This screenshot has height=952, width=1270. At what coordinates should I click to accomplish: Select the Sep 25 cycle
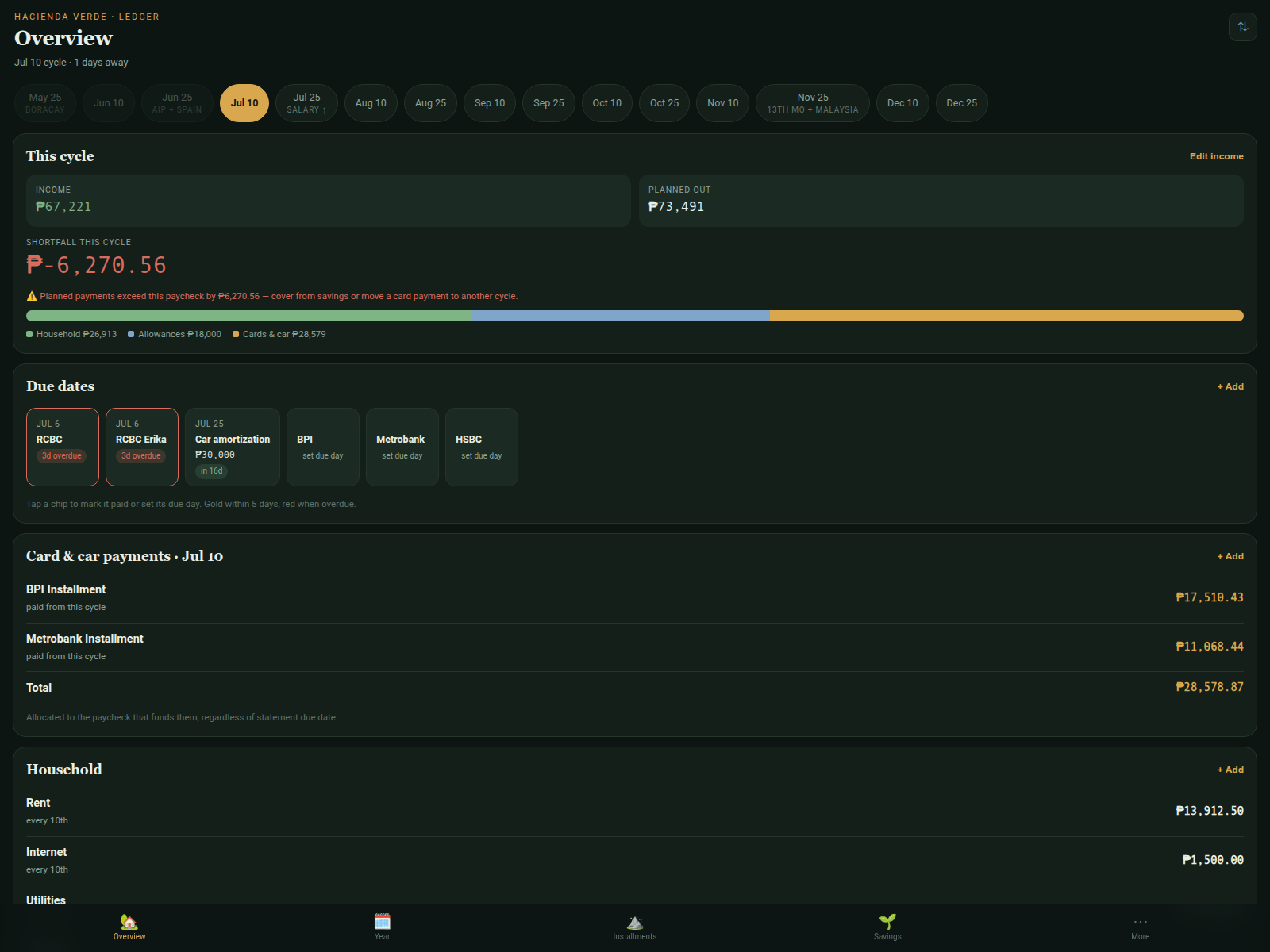tap(548, 103)
